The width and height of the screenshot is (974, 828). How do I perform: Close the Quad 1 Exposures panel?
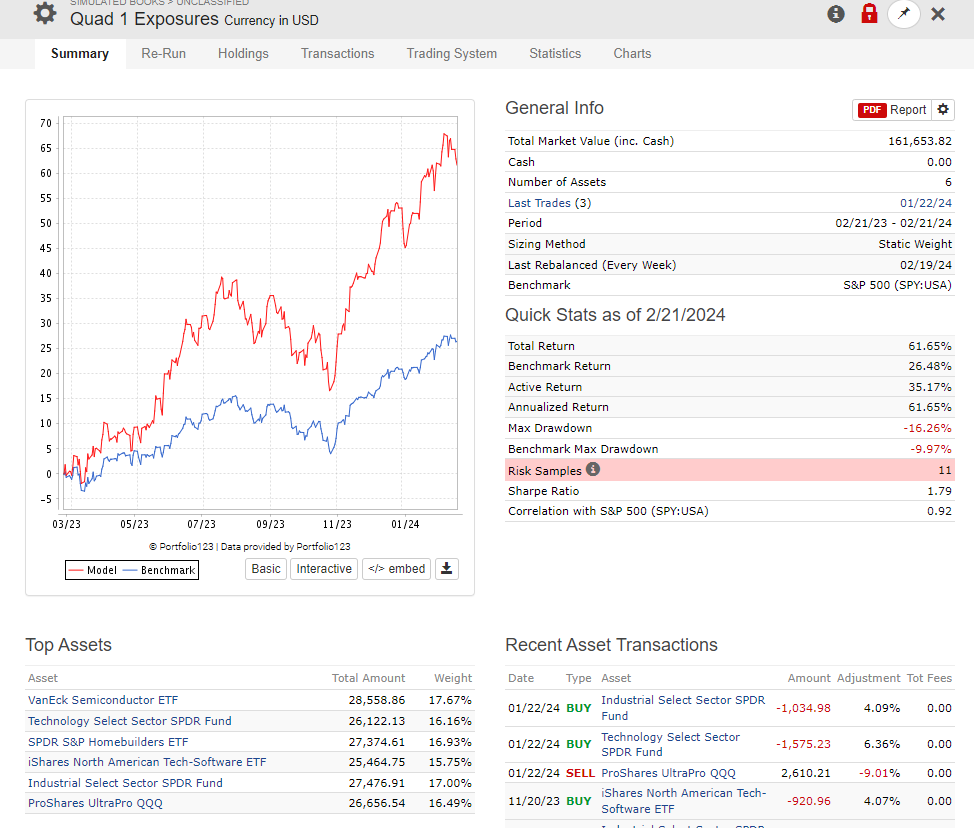(938, 14)
